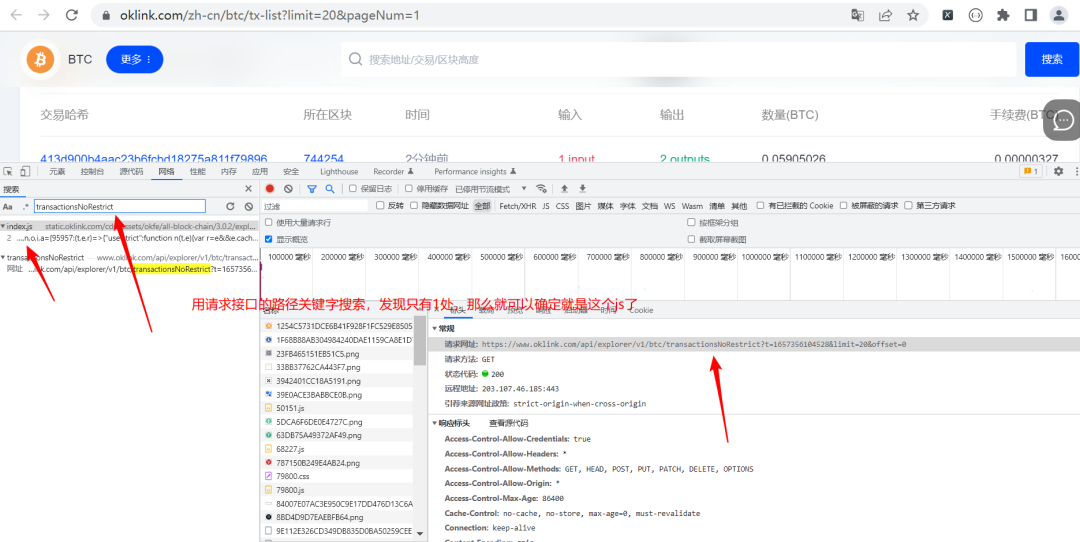Image resolution: width=1080 pixels, height=542 pixels.
Task: Switch to the 源代码 Sources tab
Action: point(132,171)
